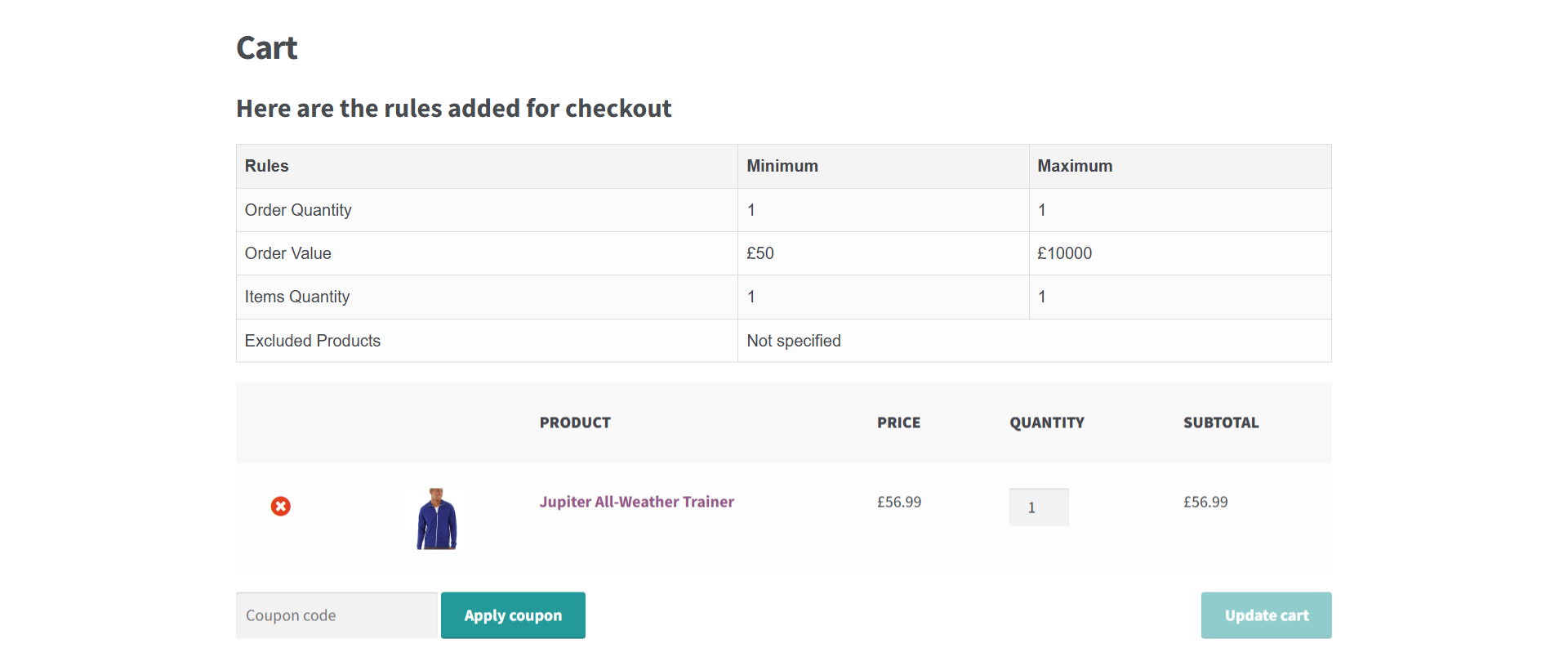Click the PRICE column header
Viewport: 1568px width, 666px height.
coord(898,422)
